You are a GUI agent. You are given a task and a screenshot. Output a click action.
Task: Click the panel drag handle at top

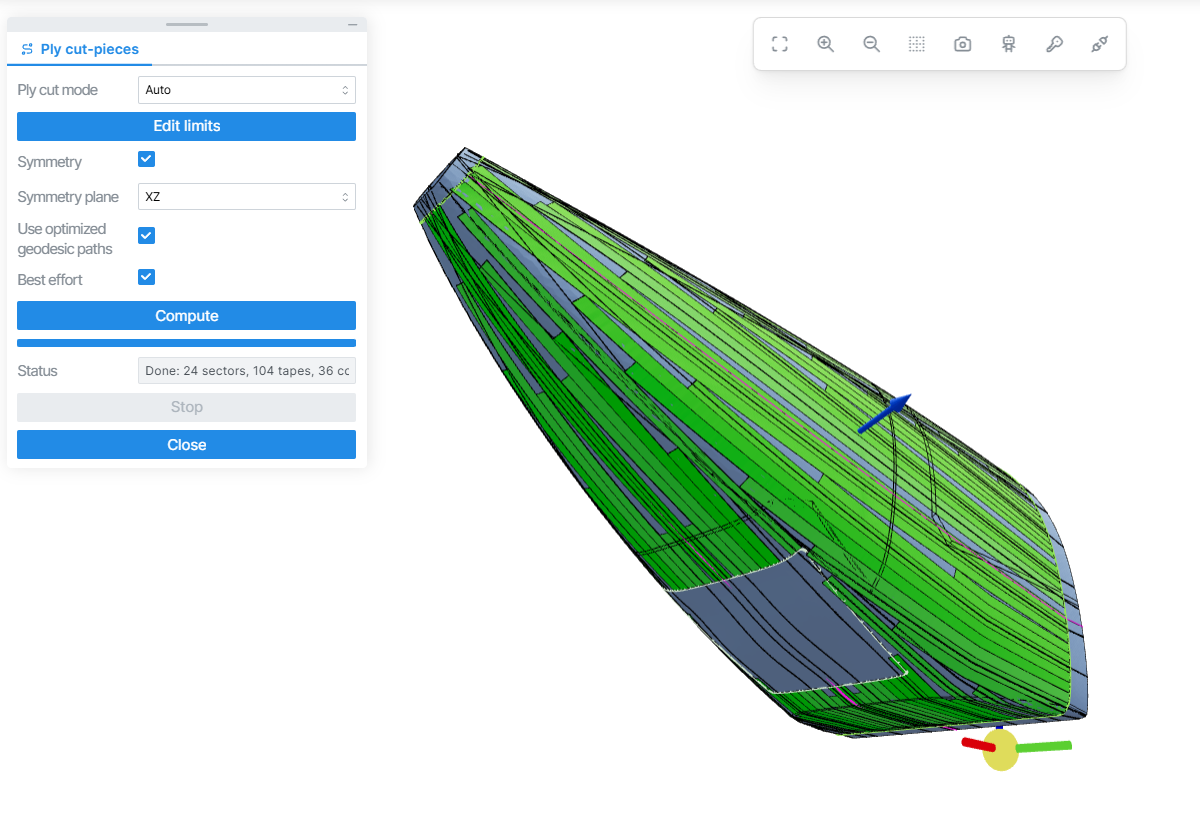tap(187, 24)
